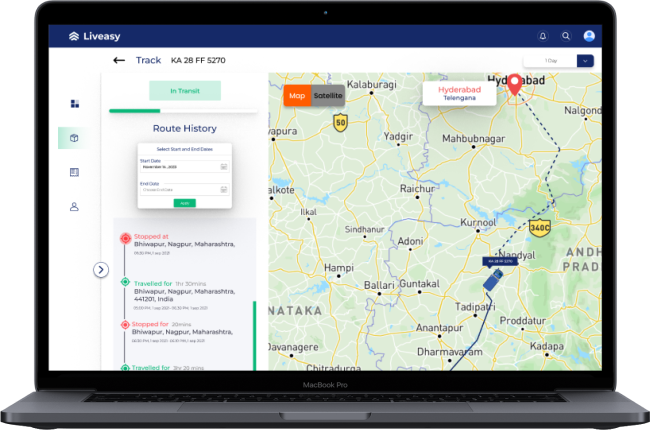This screenshot has height=430, width=650.
Task: Switch to Map view mode
Action: (x=297, y=95)
